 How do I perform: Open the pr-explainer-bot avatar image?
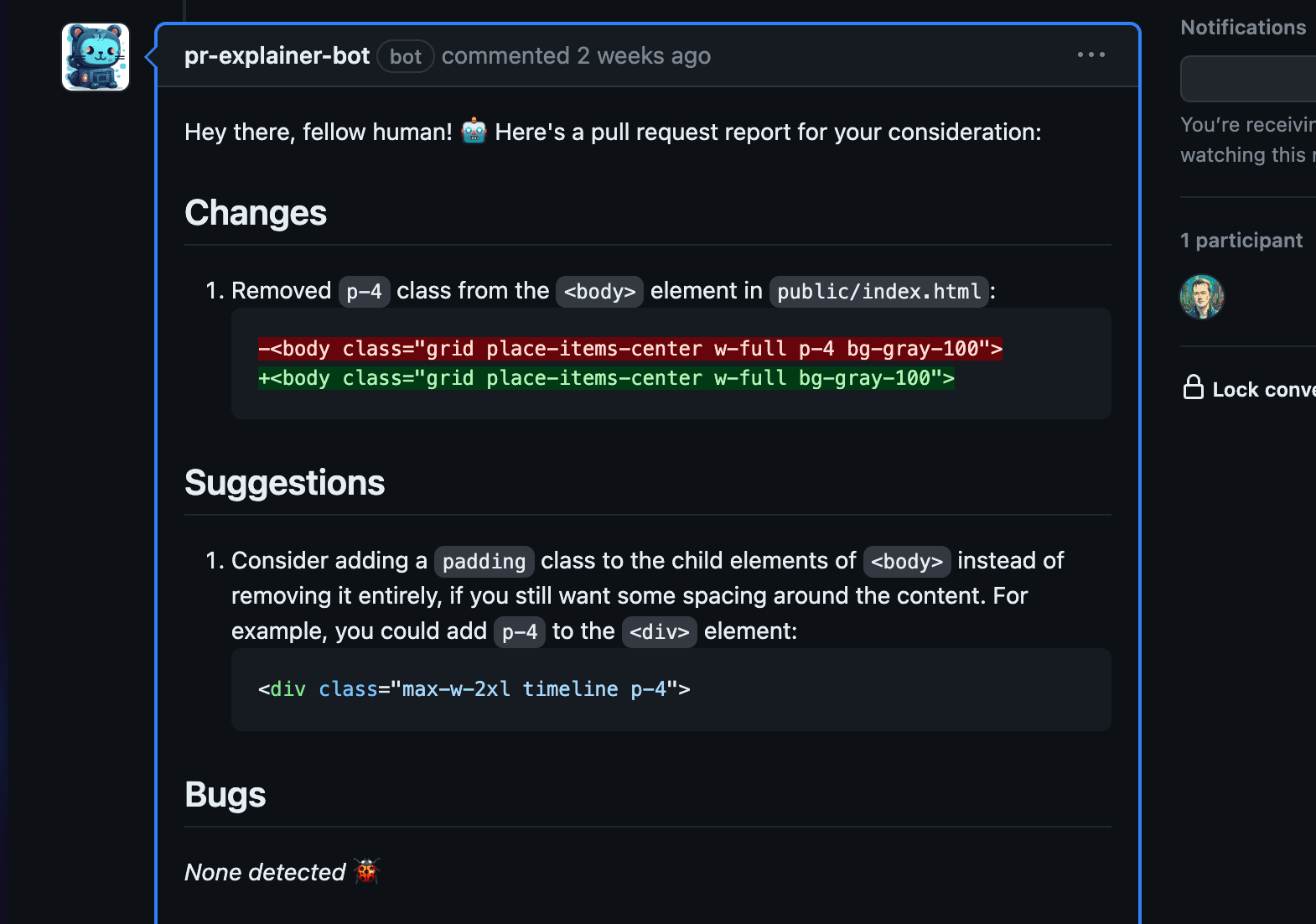click(x=96, y=57)
